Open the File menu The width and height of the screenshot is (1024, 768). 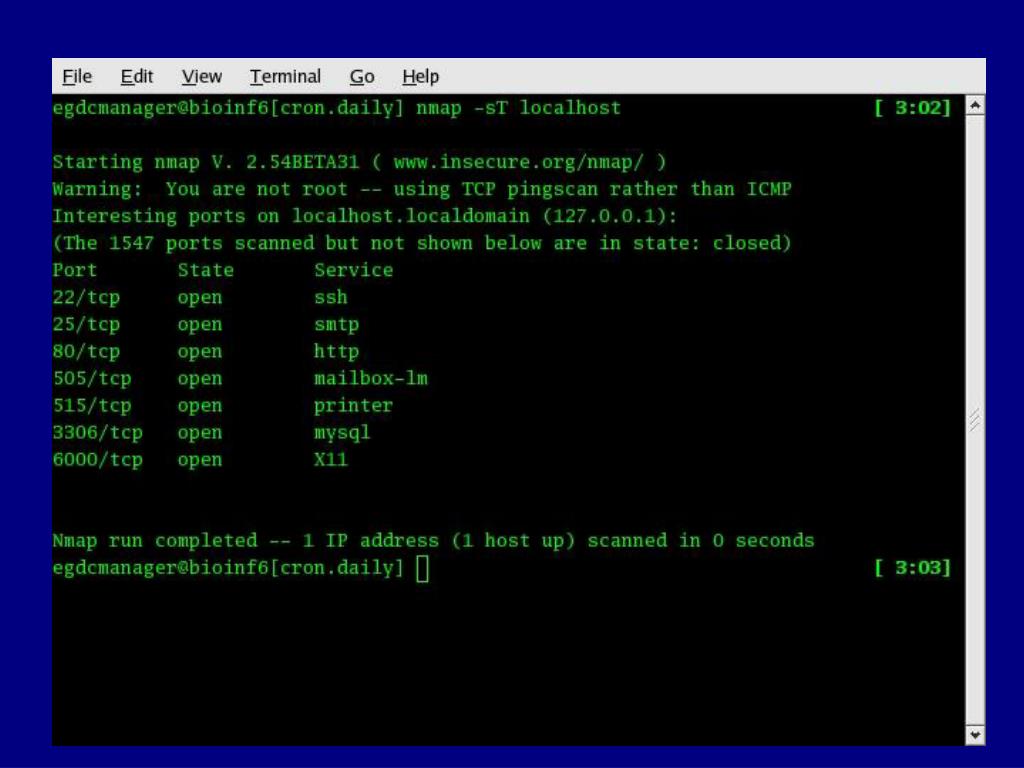[77, 76]
